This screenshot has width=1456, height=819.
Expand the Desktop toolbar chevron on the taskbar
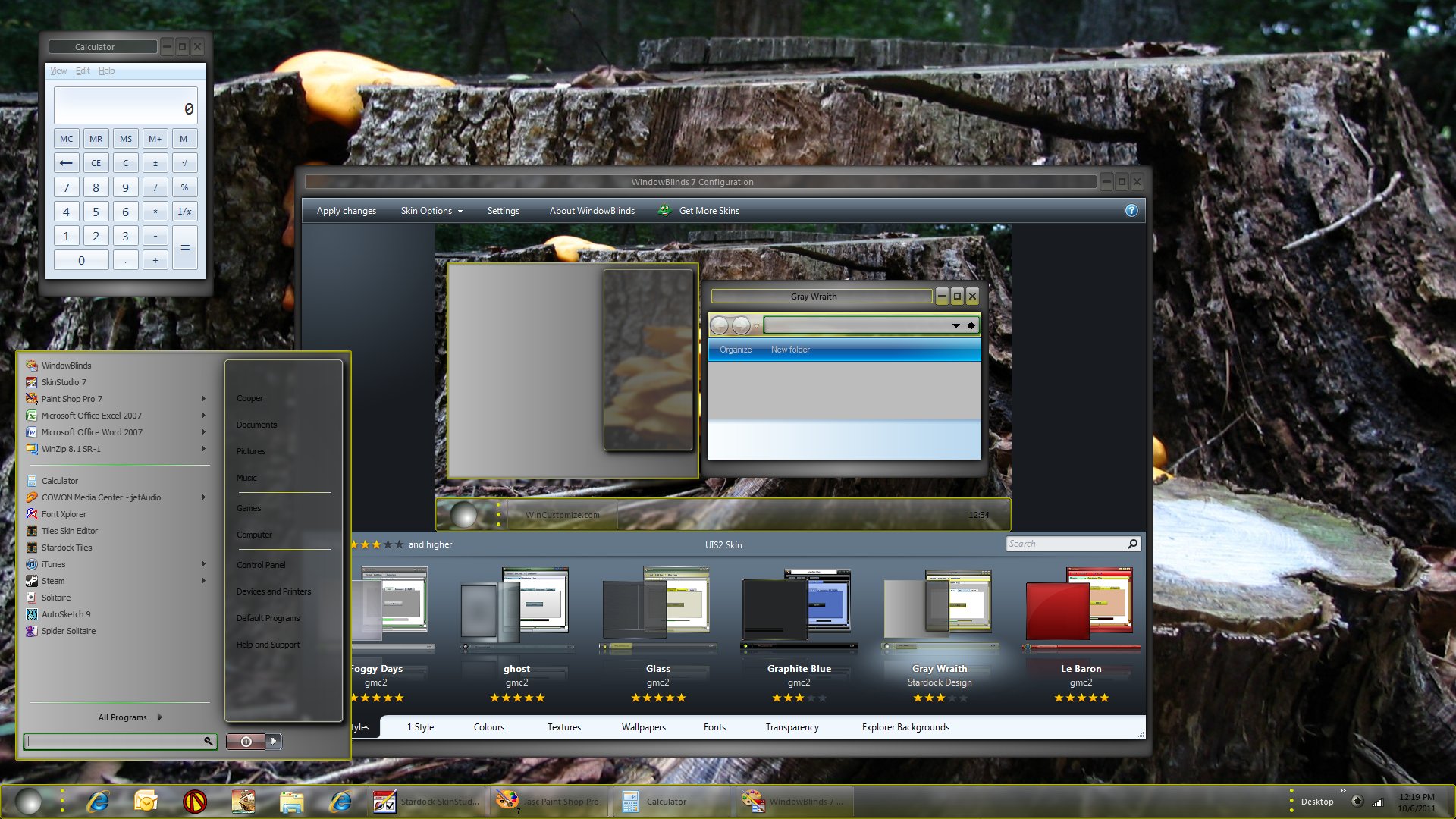tap(1343, 791)
